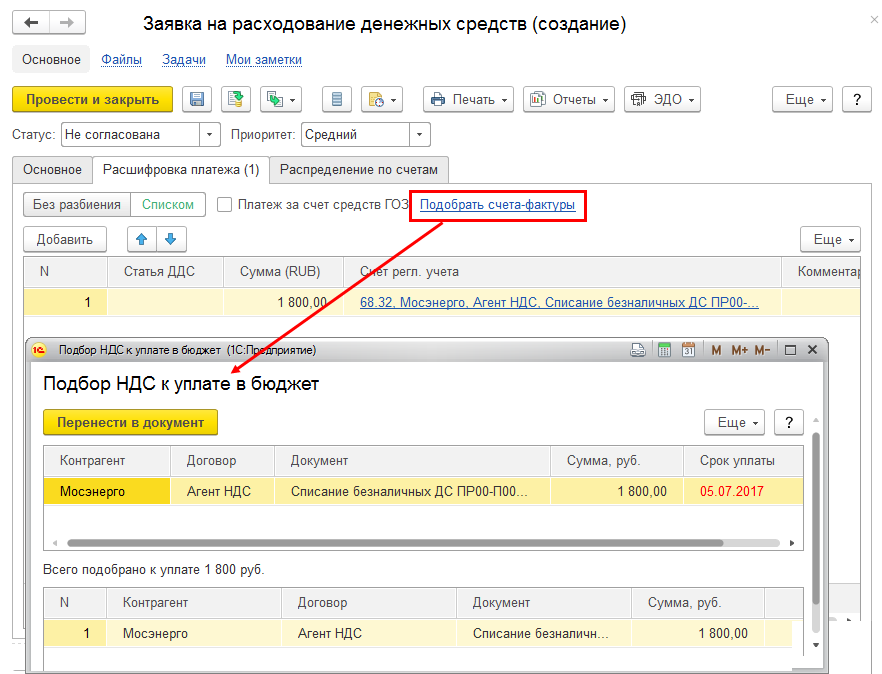Toggle Платеж за счет средств ГОЗ checkbox
This screenshot has height=674, width=882.
[224, 205]
